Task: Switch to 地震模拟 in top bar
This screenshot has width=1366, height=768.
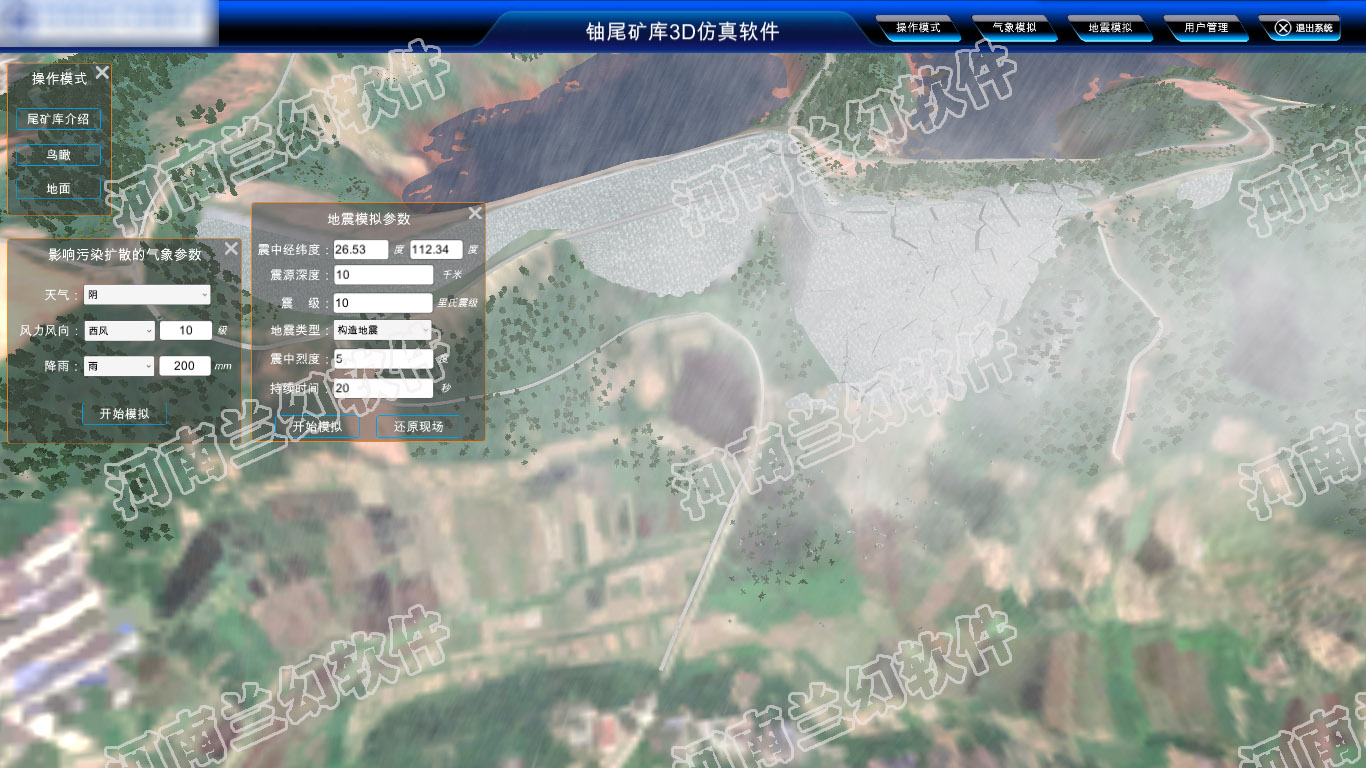Action: pyautogui.click(x=1110, y=28)
